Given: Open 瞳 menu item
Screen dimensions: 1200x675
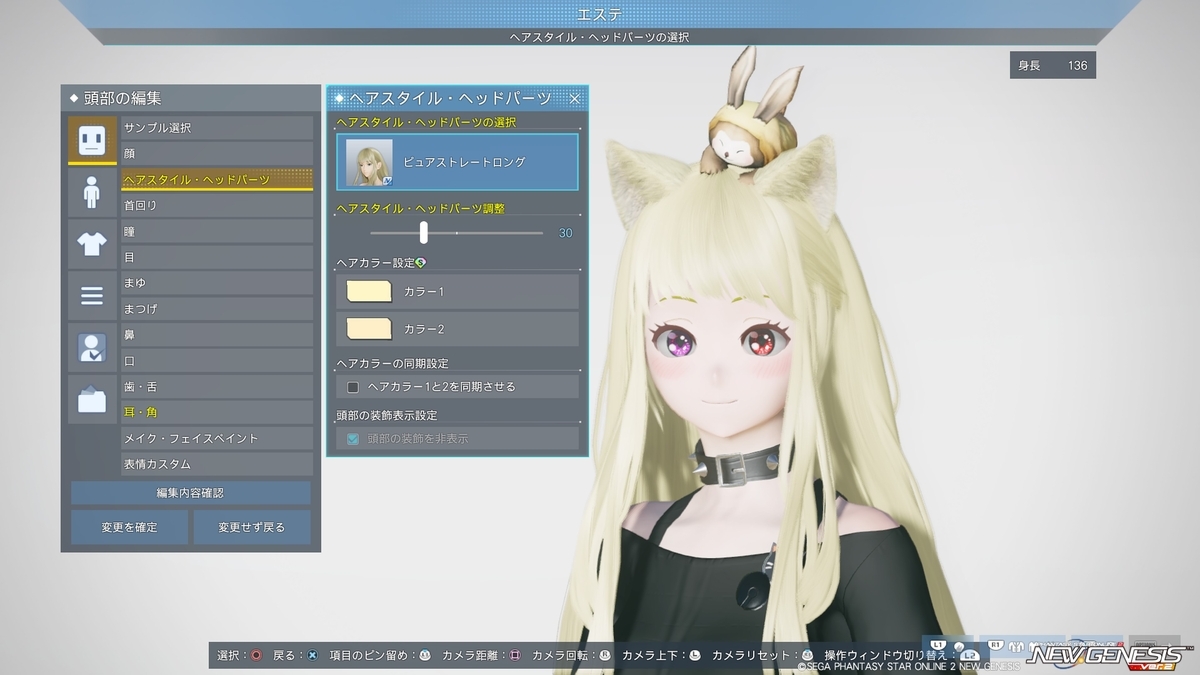Looking at the screenshot, I should pos(217,231).
